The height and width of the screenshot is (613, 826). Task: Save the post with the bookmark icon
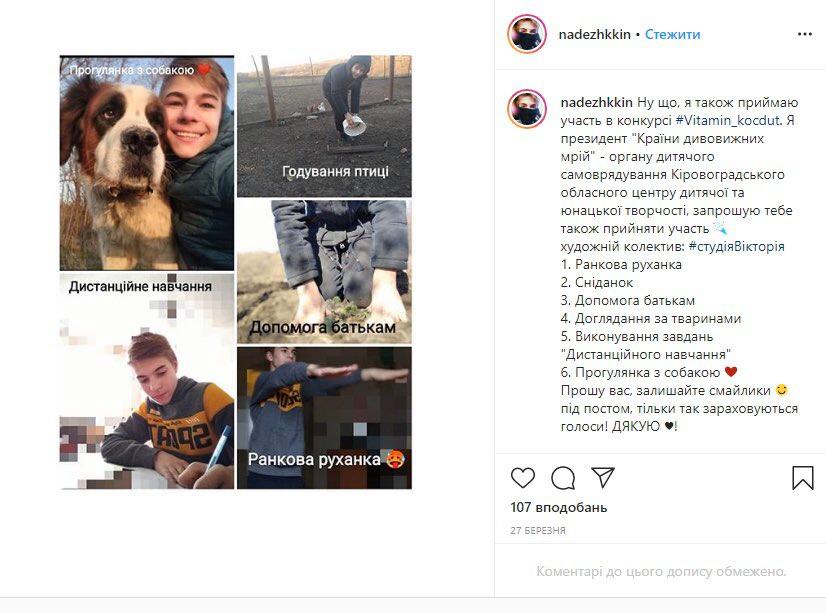802,478
